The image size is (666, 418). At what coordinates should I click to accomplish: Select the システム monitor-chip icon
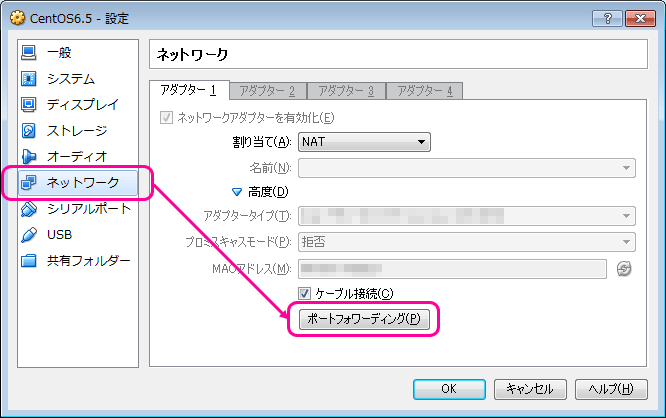(x=28, y=79)
